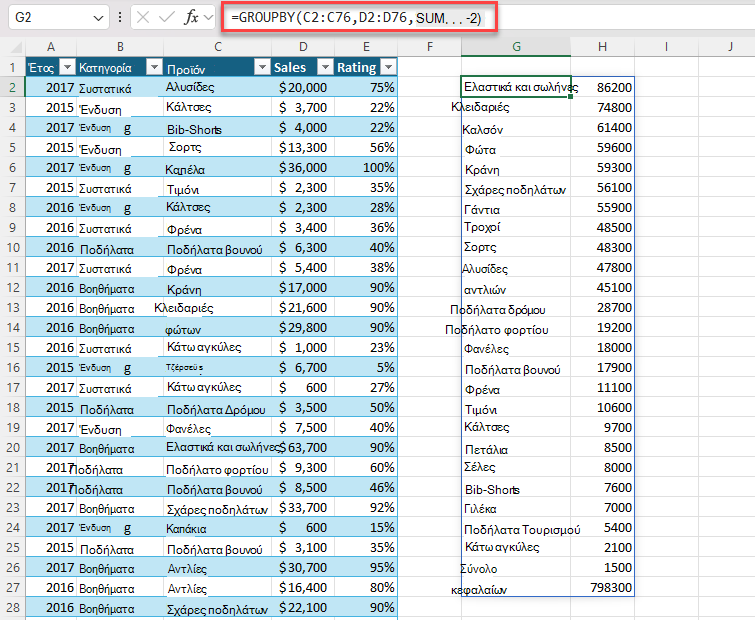Click the $36,000 sales cell
Screen dimensions: 755x620
tap(303, 167)
